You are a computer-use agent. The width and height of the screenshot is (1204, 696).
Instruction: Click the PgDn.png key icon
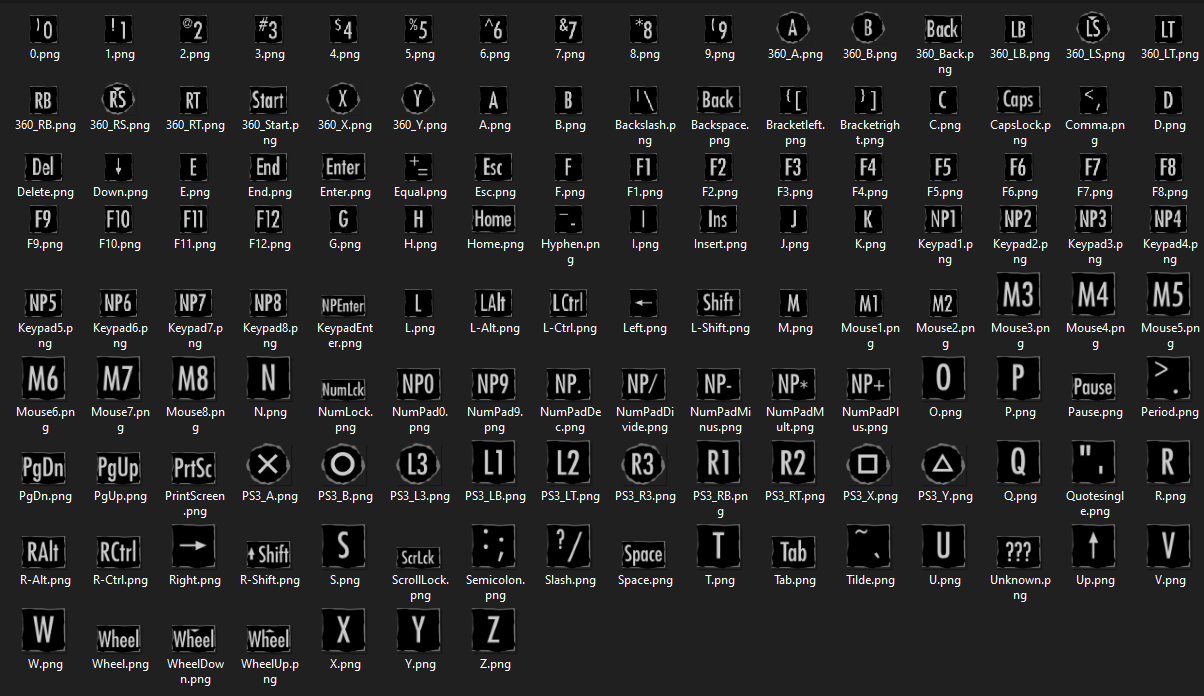pyautogui.click(x=43, y=468)
